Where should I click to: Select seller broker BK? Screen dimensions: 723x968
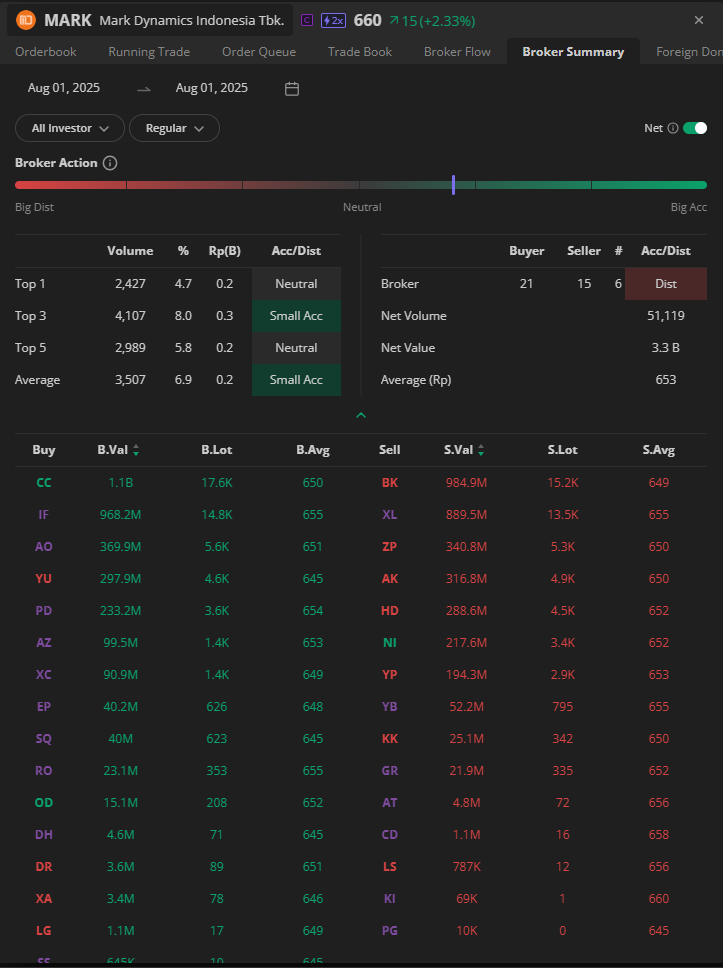[x=390, y=483]
